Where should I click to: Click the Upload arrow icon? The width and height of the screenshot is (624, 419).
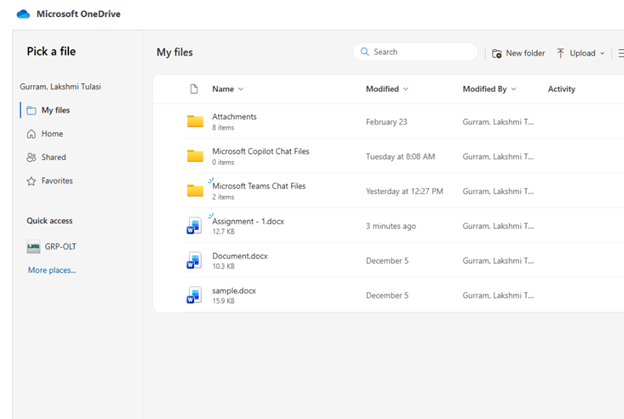pyautogui.click(x=560, y=53)
